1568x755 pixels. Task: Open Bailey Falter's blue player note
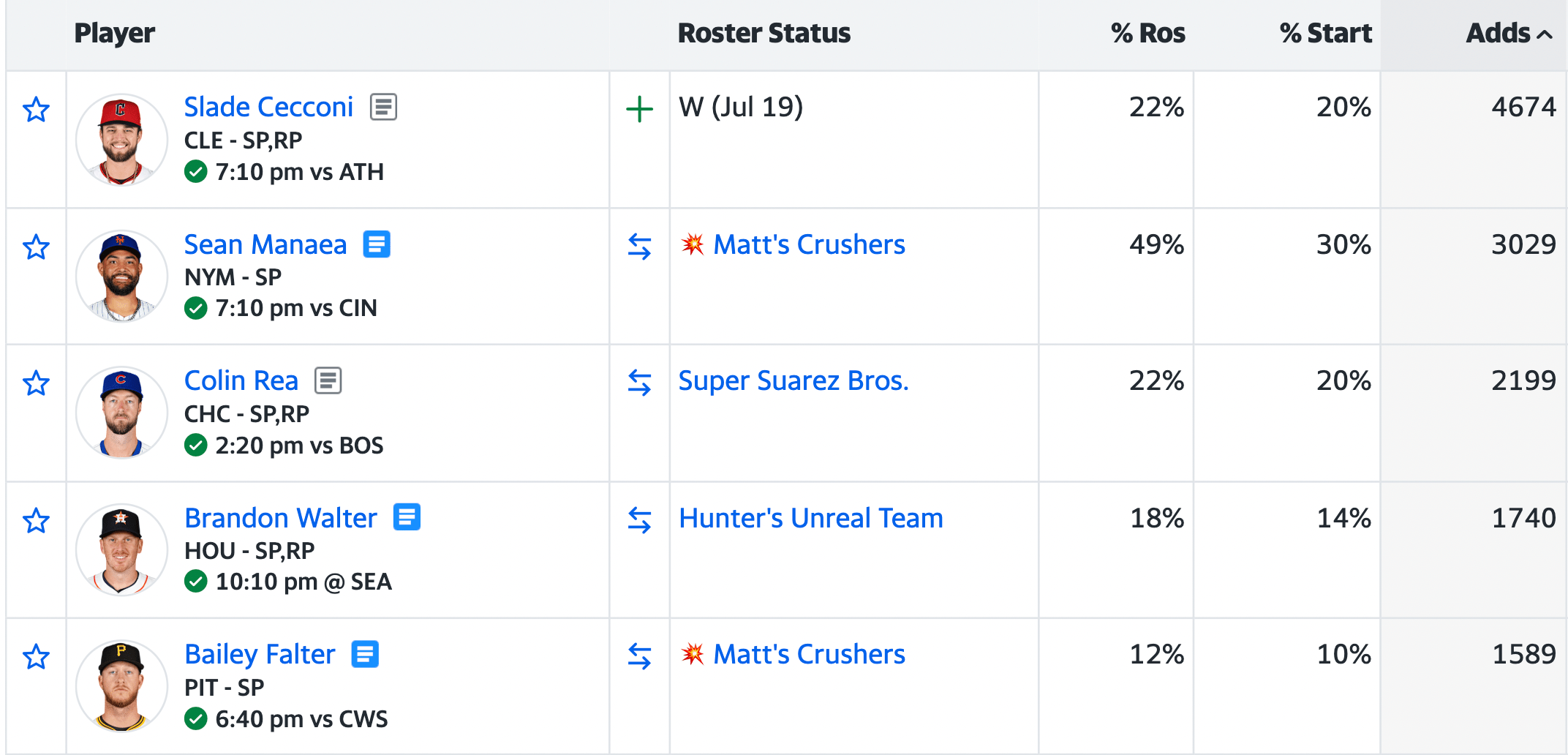click(365, 654)
